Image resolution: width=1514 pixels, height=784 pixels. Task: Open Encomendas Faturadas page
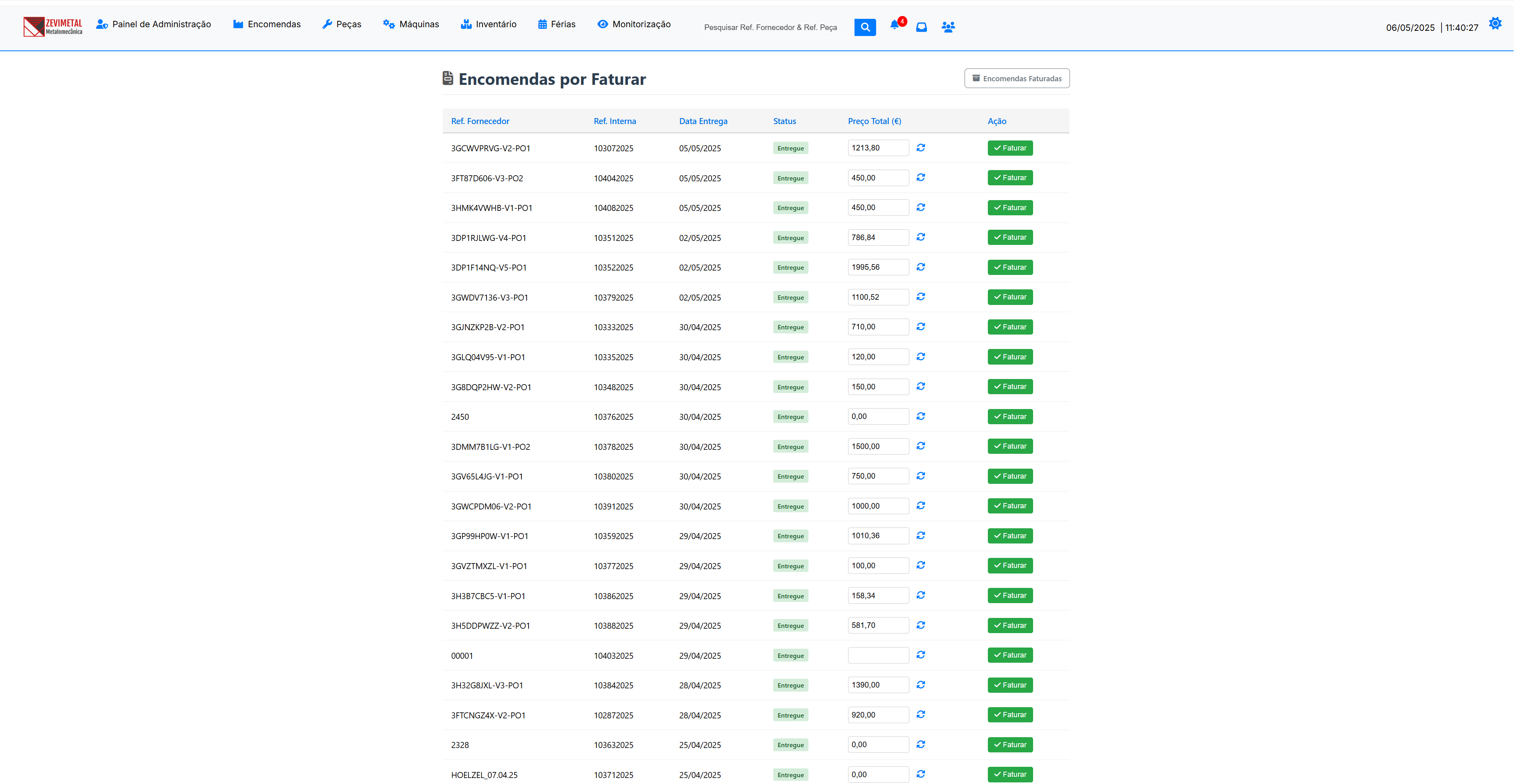[1016, 78]
